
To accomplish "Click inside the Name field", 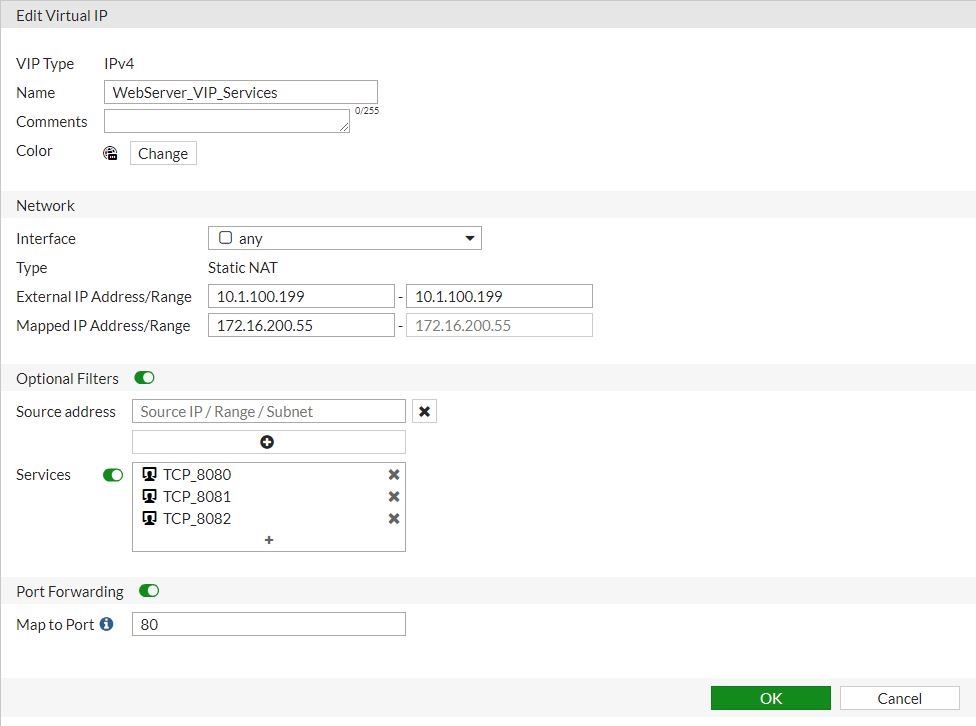I will coord(240,92).
